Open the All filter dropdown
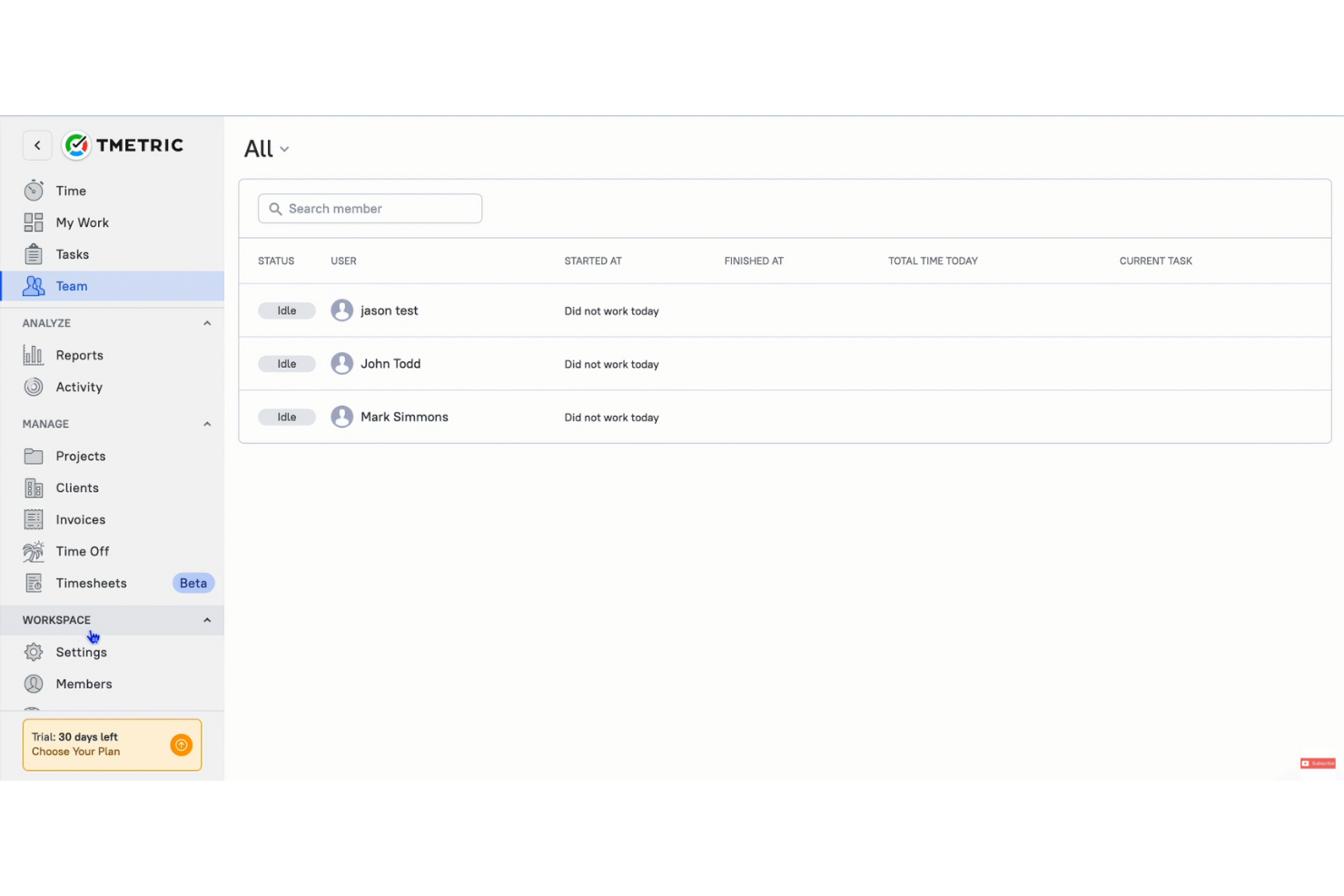The image size is (1344, 896). tap(266, 148)
